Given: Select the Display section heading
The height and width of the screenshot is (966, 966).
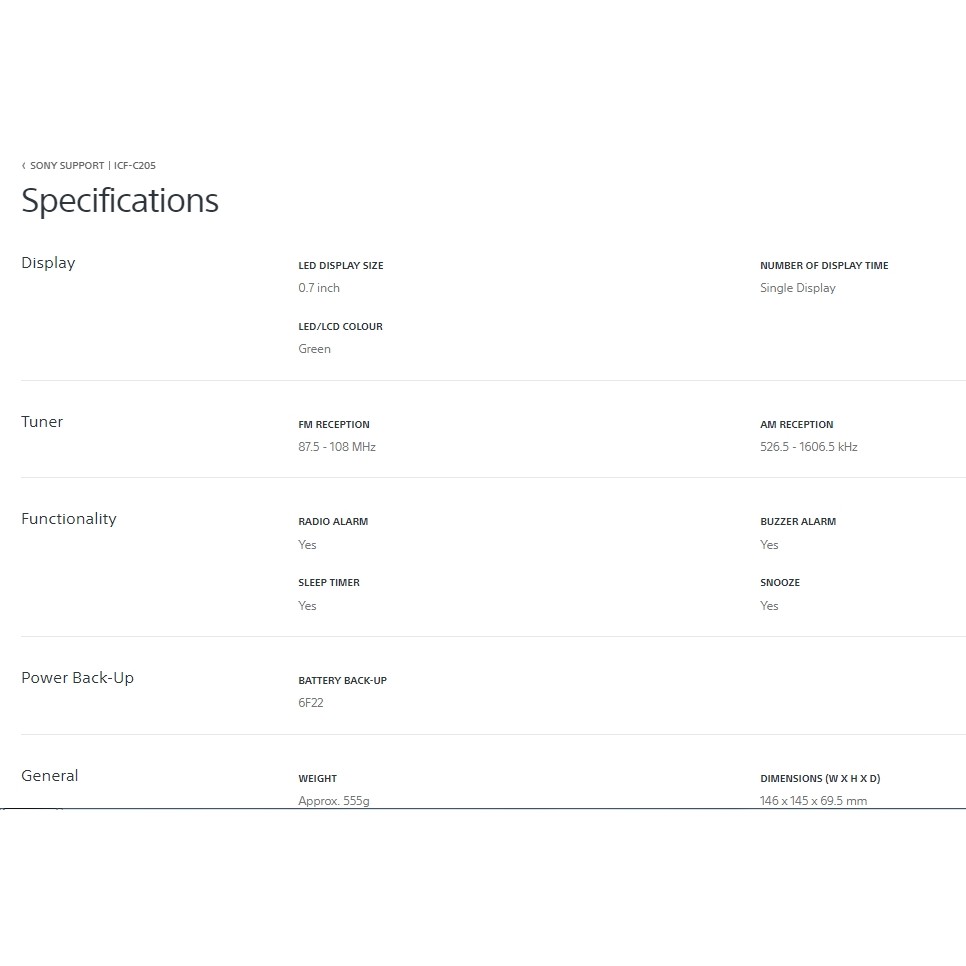Looking at the screenshot, I should (x=48, y=263).
